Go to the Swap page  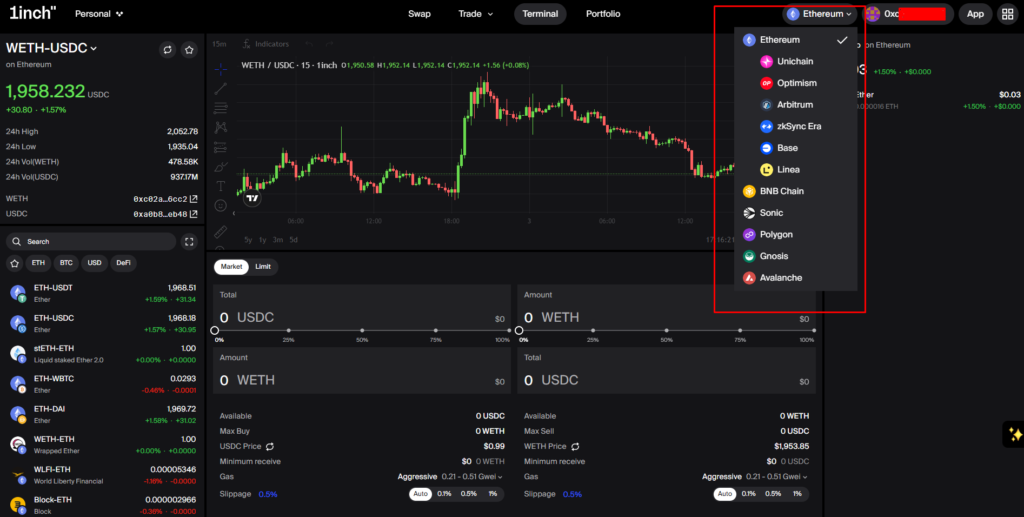(419, 14)
